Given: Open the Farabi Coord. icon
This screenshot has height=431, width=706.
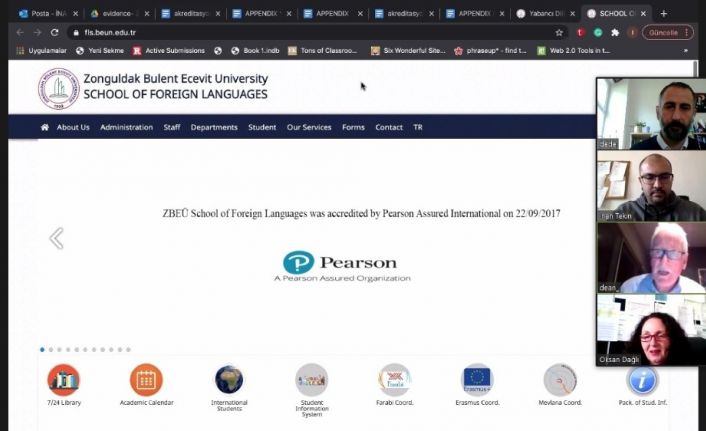Looking at the screenshot, I should point(394,380).
